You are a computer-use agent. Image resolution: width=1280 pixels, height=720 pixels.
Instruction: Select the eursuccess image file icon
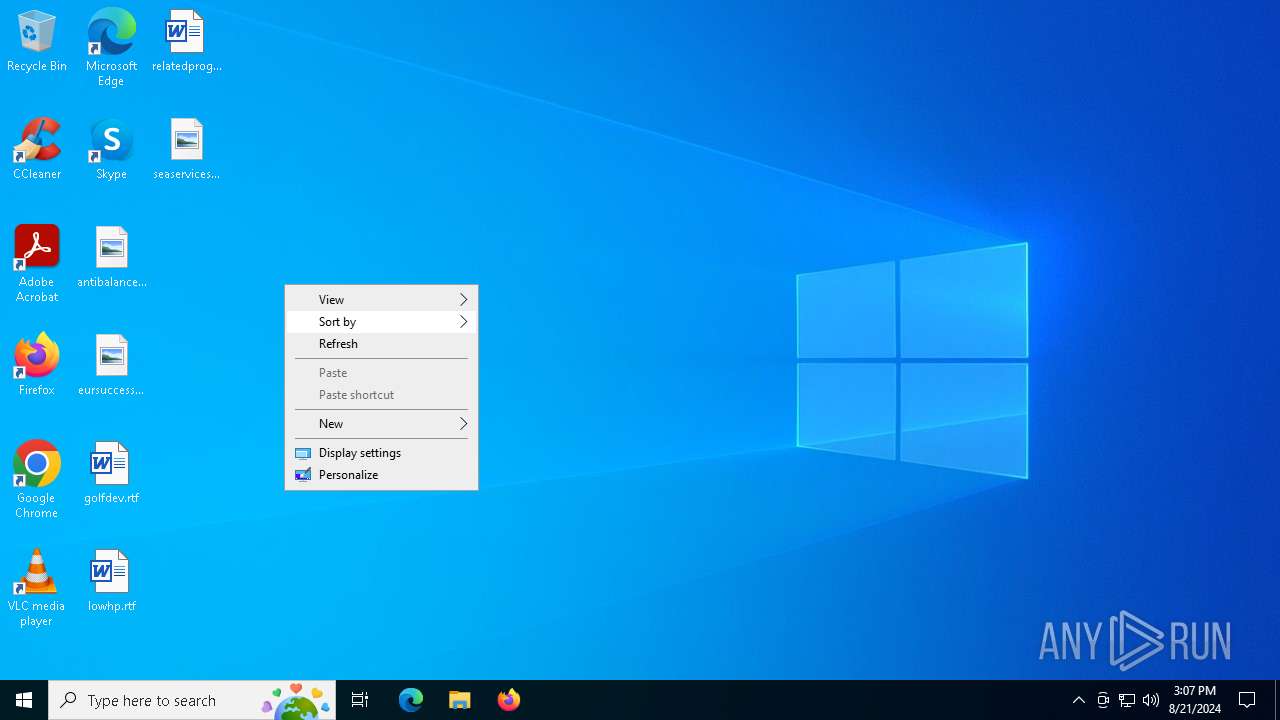click(111, 366)
